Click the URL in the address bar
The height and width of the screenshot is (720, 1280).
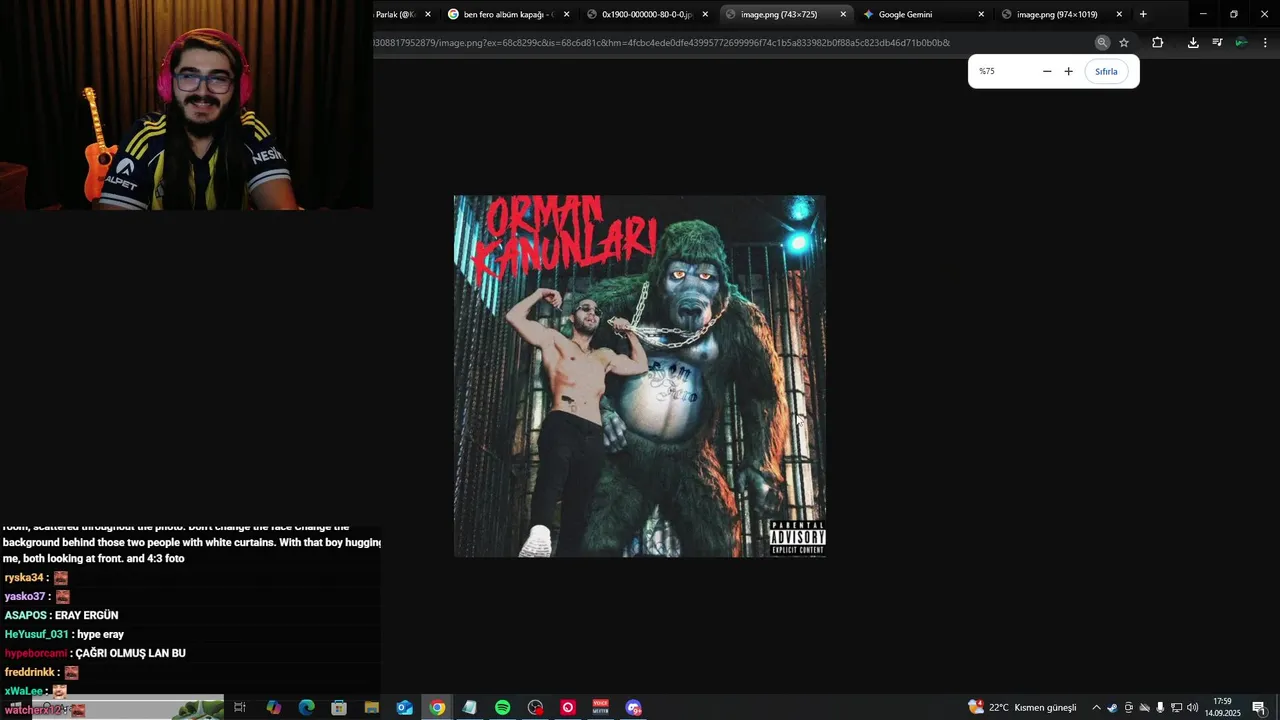pyautogui.click(x=662, y=43)
